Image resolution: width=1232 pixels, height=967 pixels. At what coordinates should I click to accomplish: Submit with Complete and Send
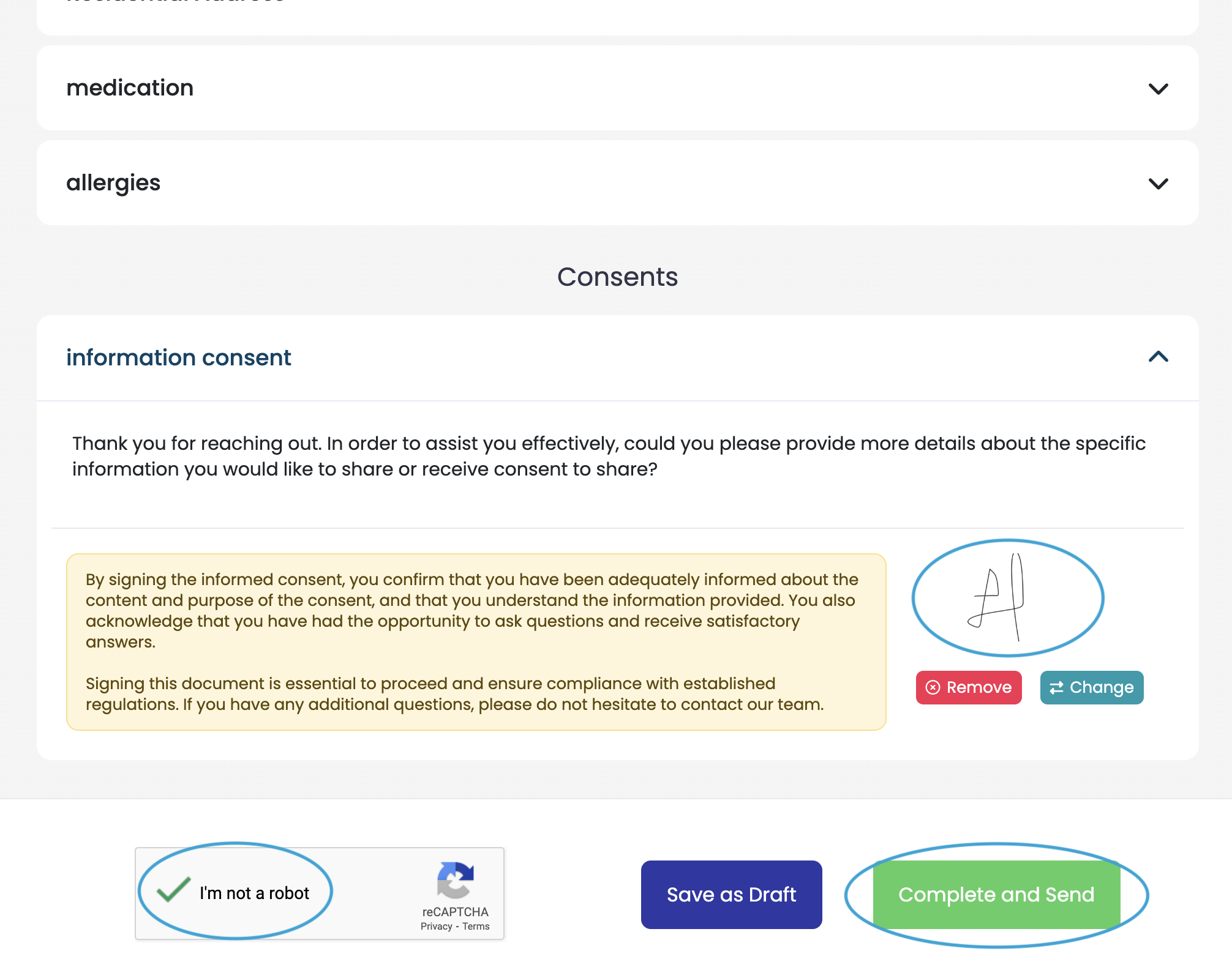[996, 894]
